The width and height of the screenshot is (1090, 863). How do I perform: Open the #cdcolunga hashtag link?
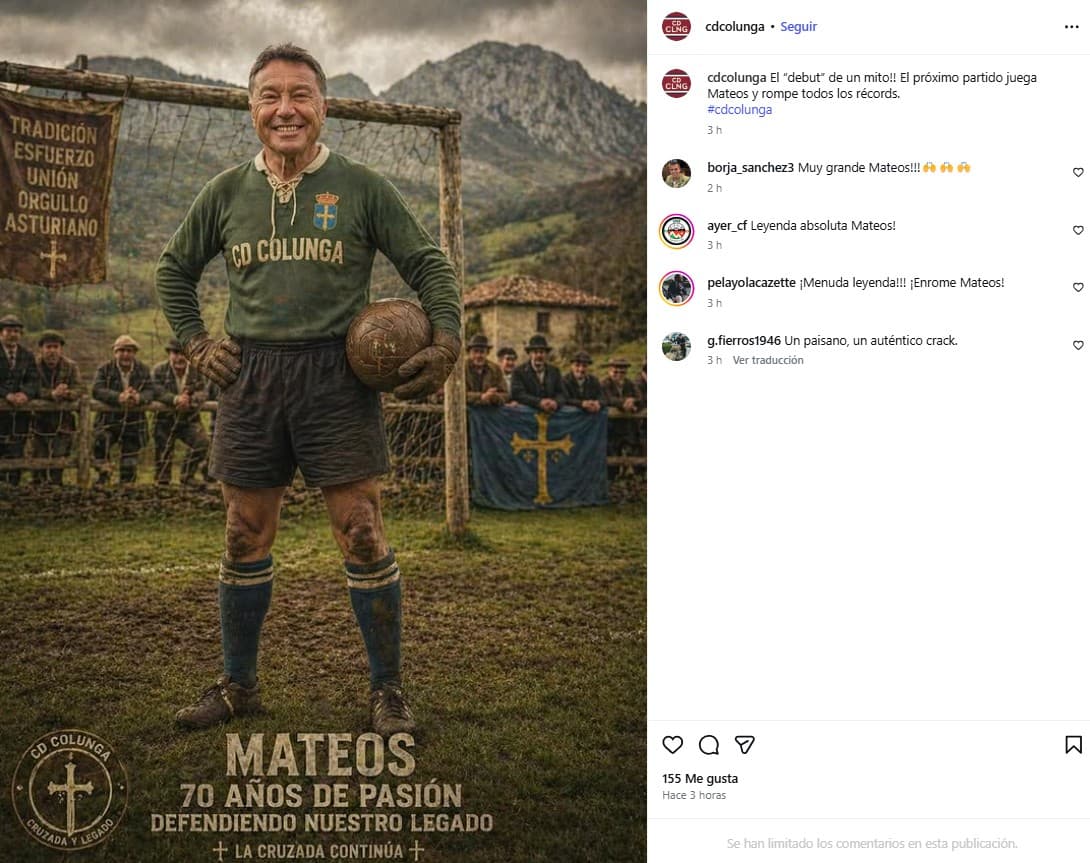tap(739, 110)
